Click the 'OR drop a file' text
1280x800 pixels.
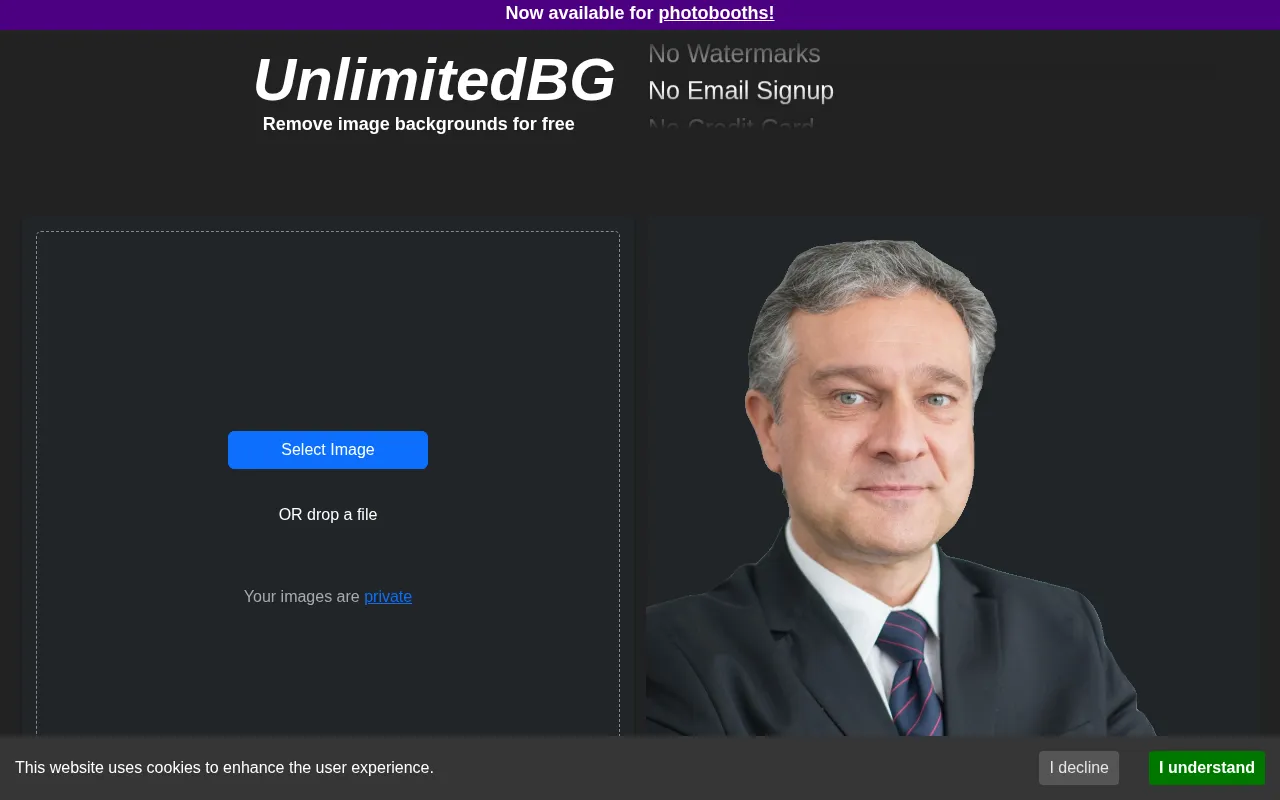point(328,515)
